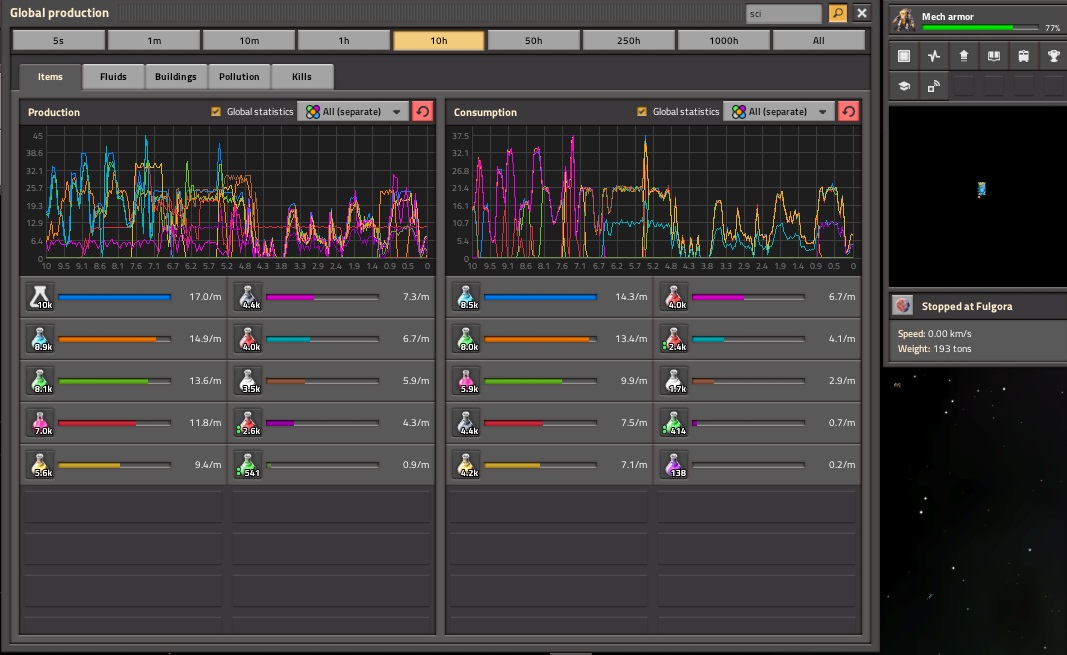Click the Weight: 193 tons text

934,349
